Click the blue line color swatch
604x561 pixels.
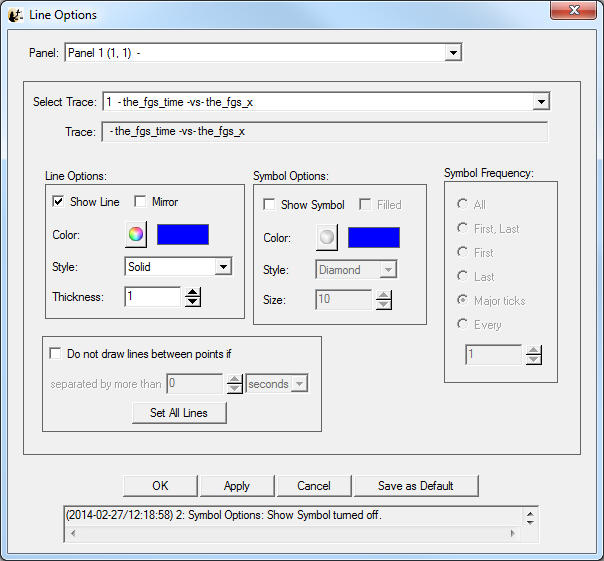coord(182,235)
